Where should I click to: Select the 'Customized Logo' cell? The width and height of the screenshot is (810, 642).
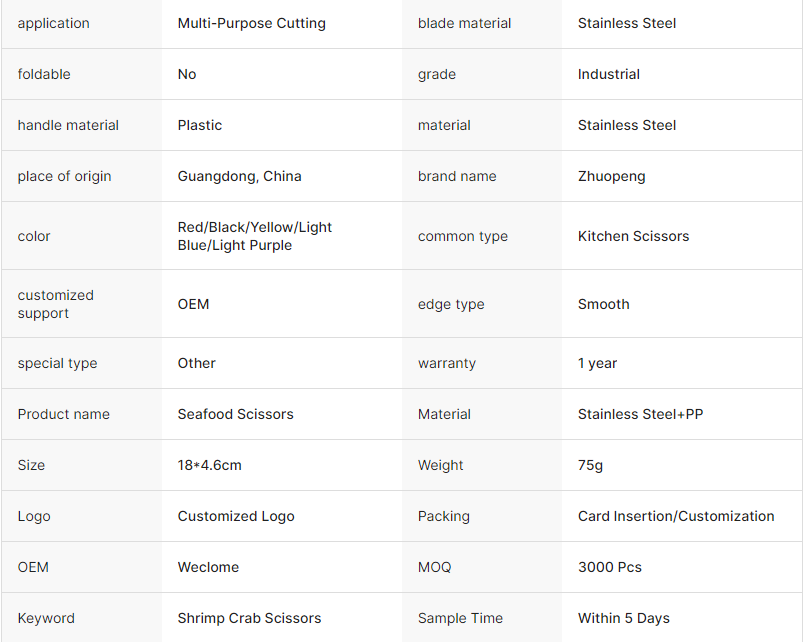tap(236, 516)
